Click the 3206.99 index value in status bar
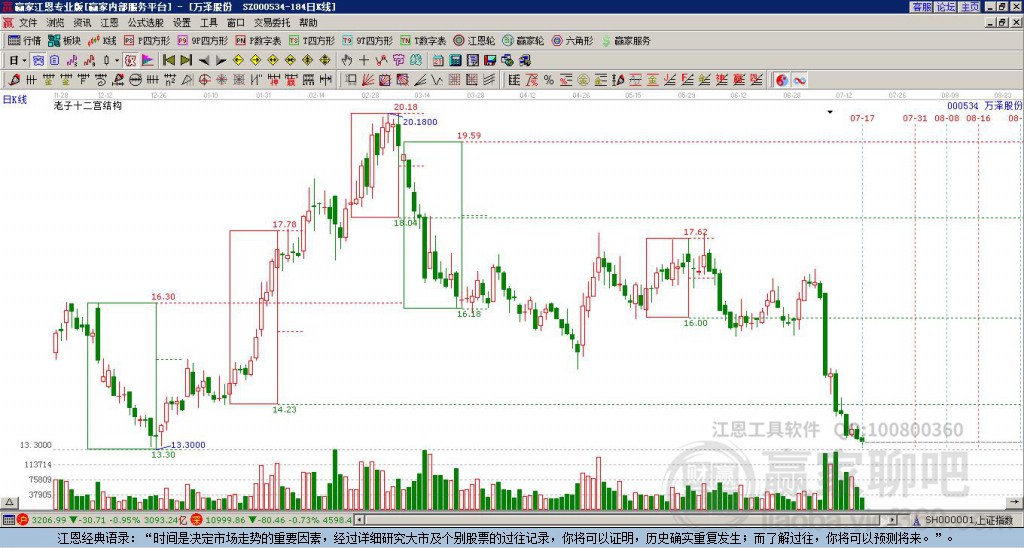 [x=49, y=520]
